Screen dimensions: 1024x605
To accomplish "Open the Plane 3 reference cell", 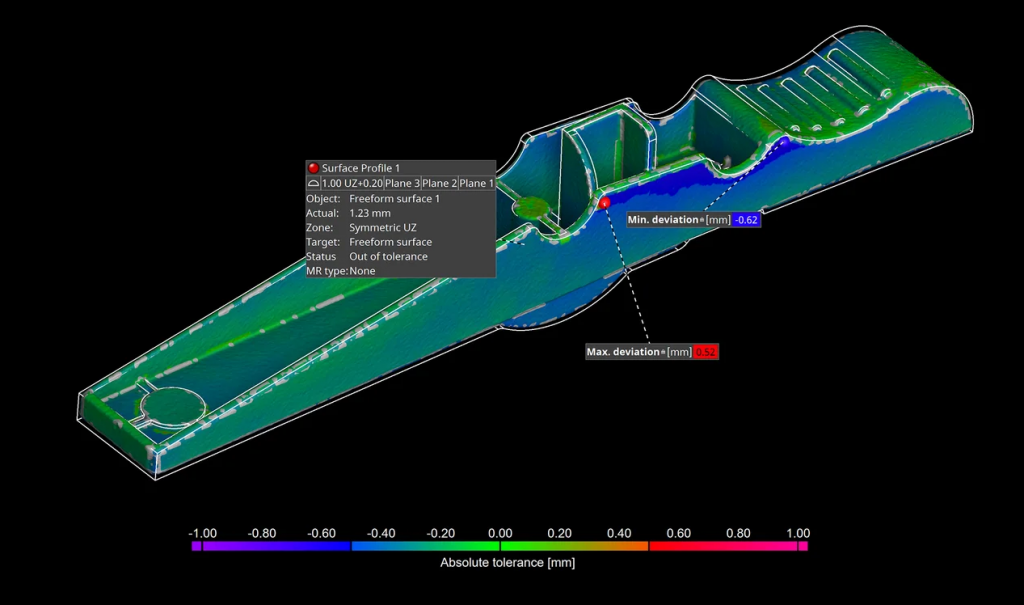I will coord(402,183).
